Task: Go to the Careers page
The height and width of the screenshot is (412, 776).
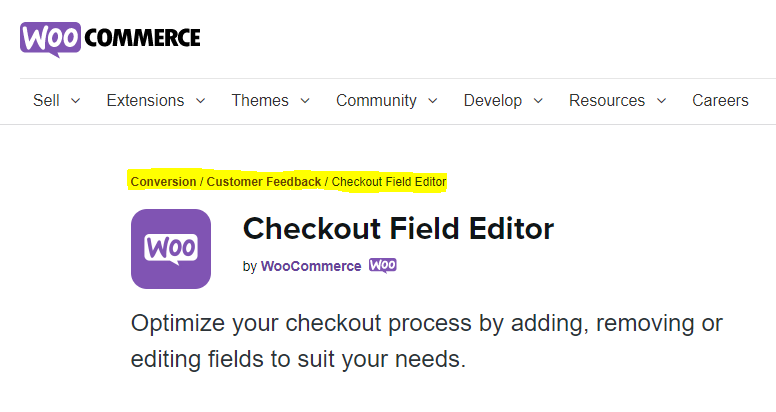Action: pos(720,101)
